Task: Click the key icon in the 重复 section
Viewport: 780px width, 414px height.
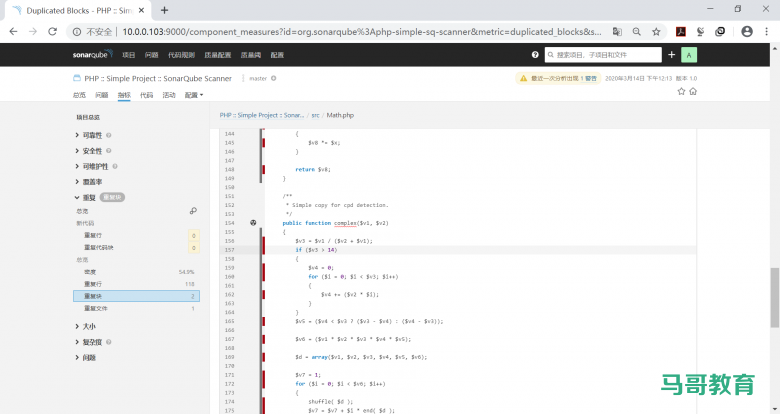Action: [x=193, y=210]
